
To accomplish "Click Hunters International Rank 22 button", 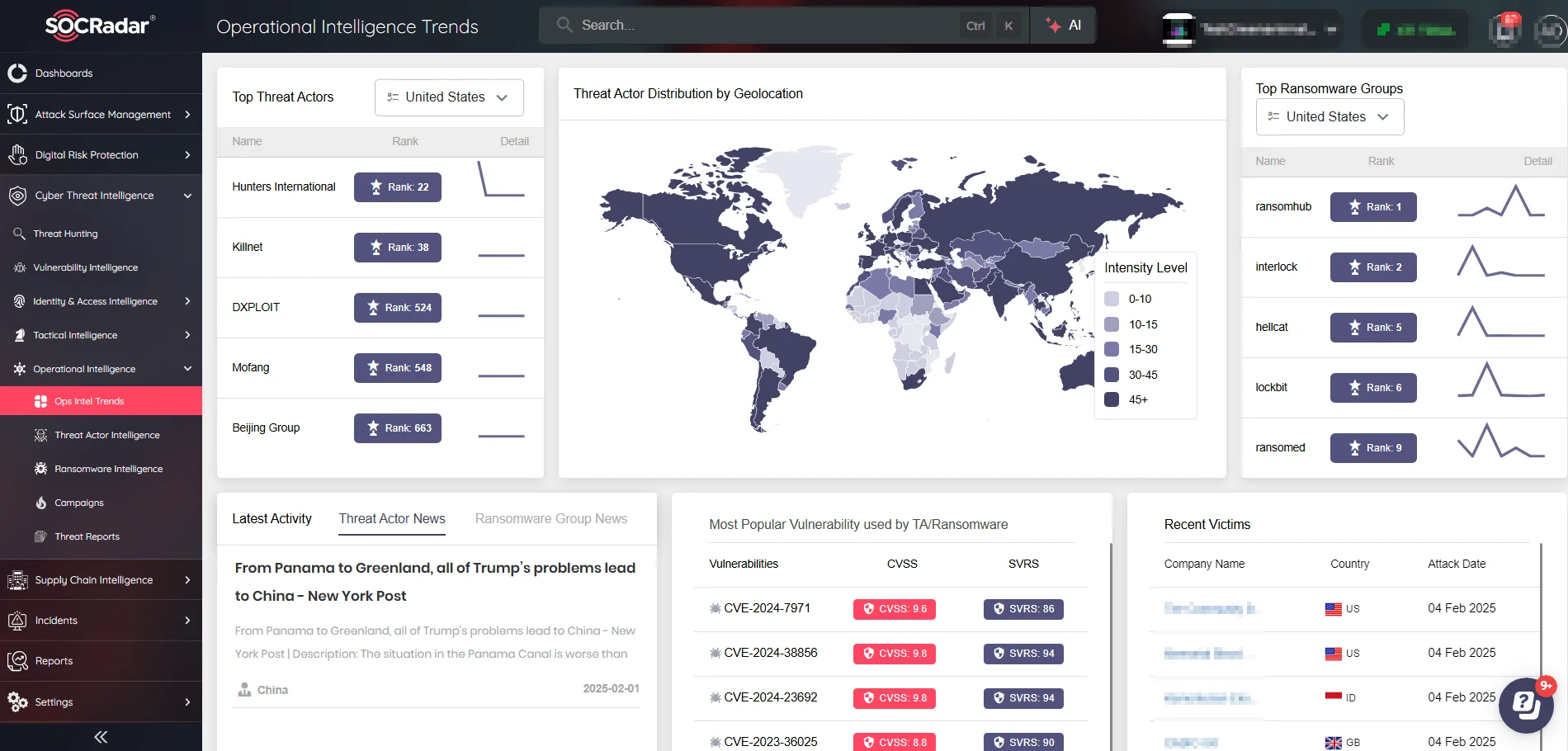I will coord(398,187).
